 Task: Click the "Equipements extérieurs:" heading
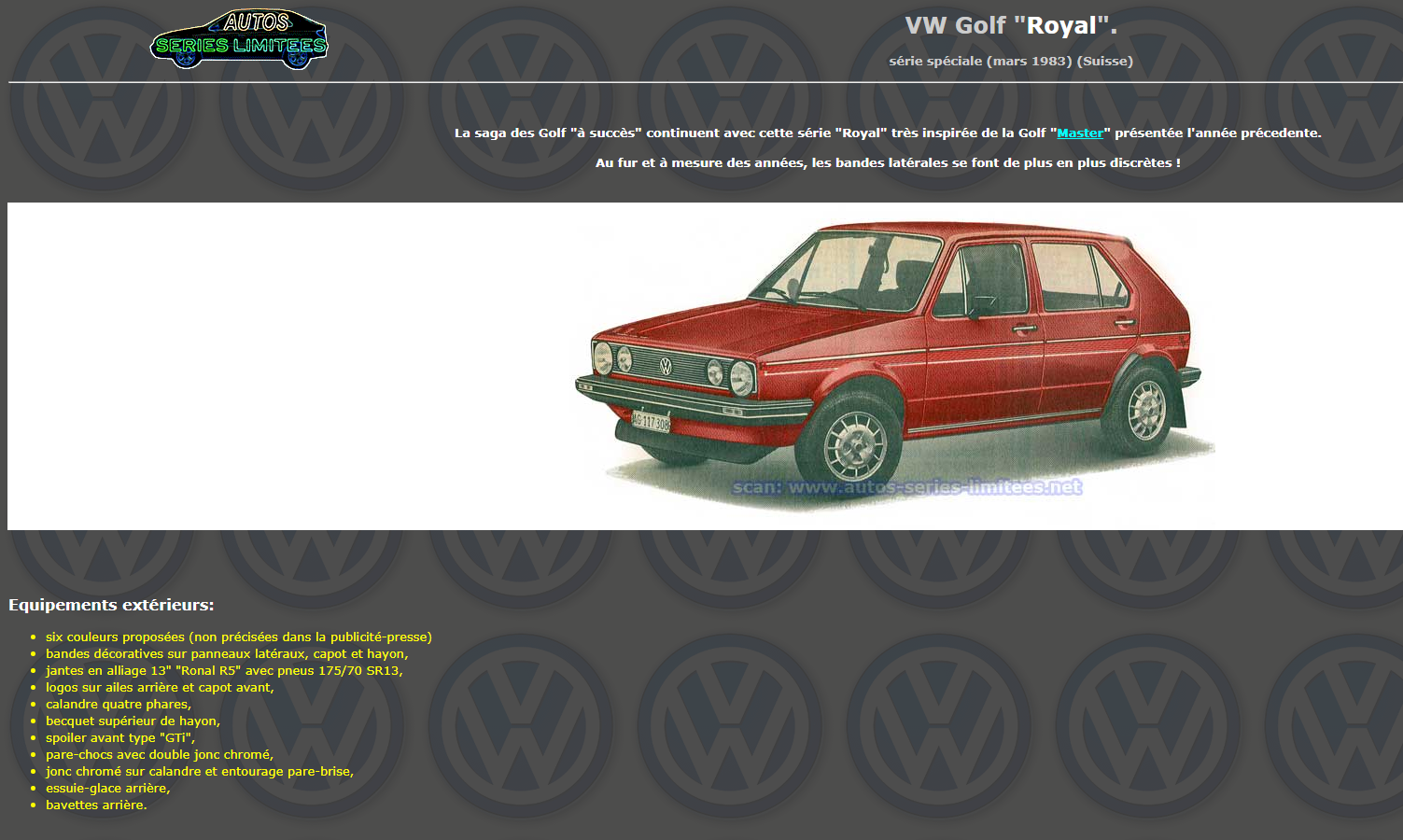[x=111, y=605]
